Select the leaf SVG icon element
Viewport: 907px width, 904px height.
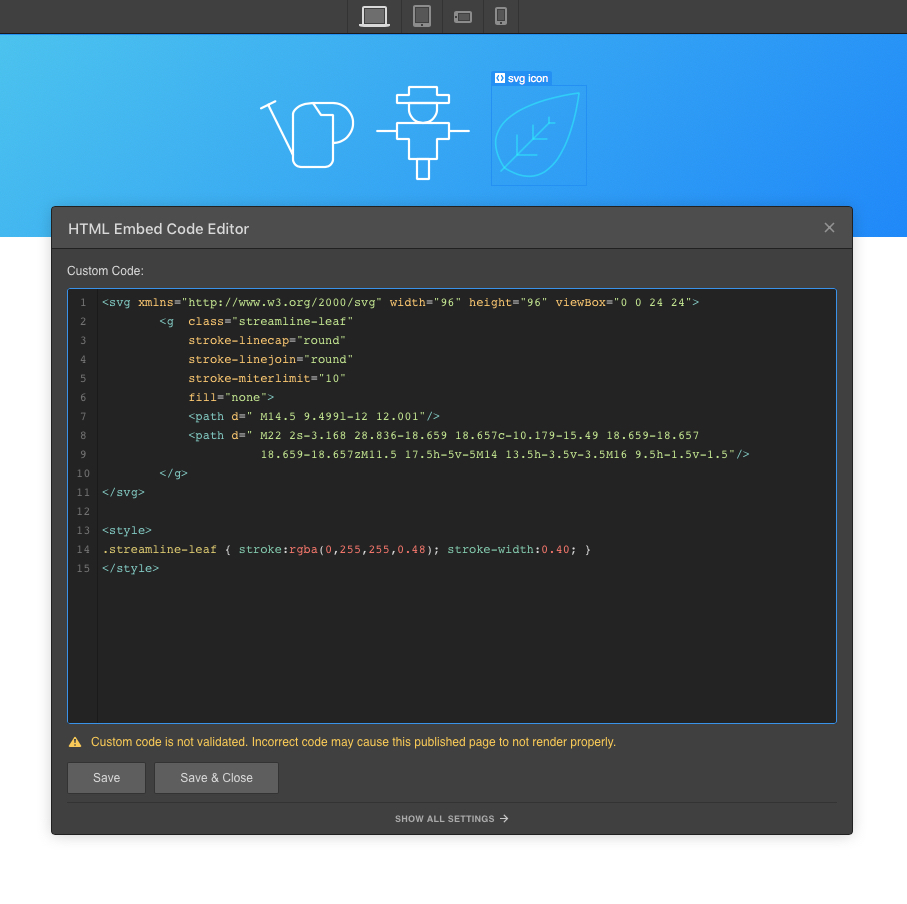[x=538, y=135]
